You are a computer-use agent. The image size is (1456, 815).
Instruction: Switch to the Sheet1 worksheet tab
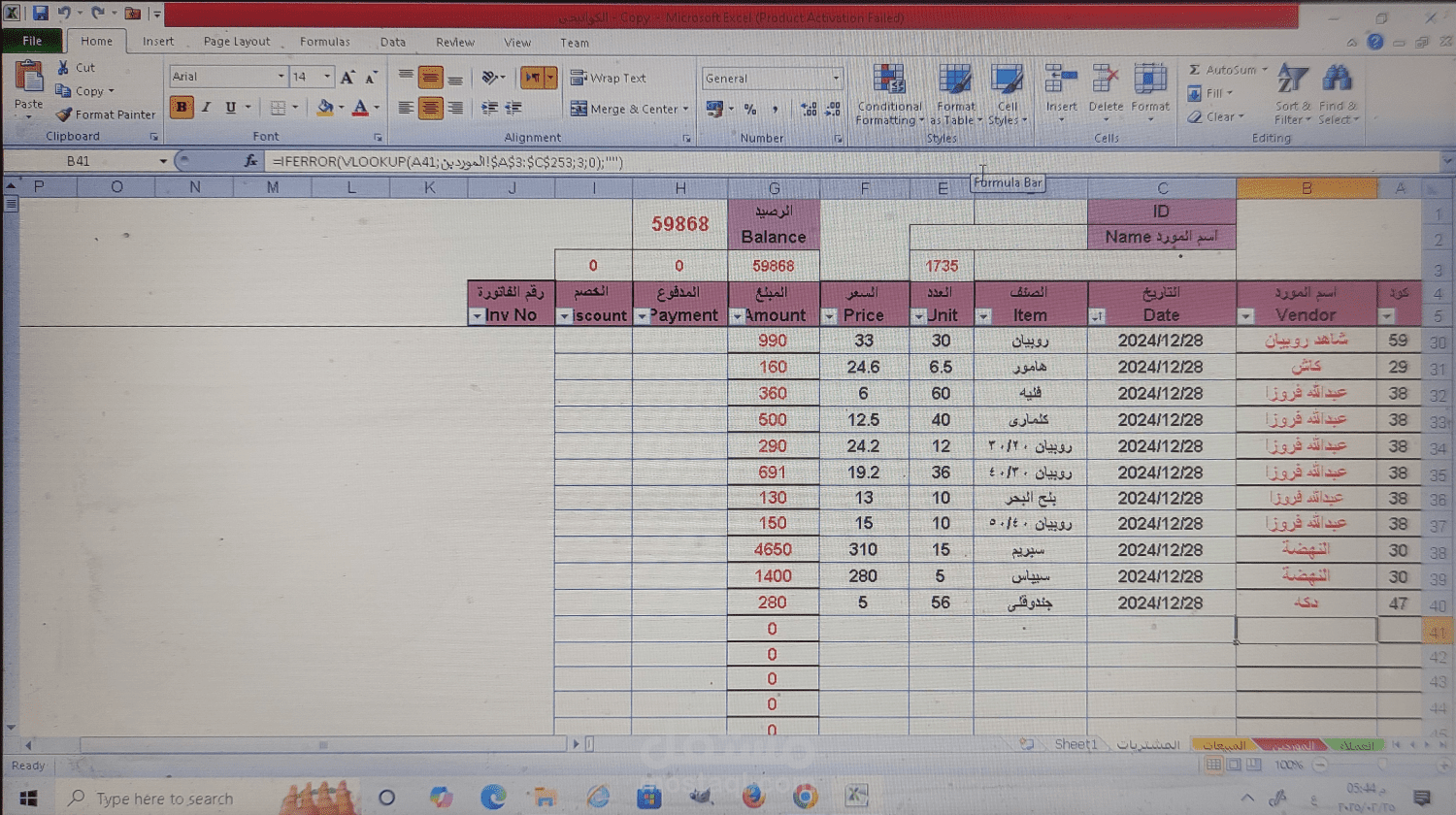1075,744
